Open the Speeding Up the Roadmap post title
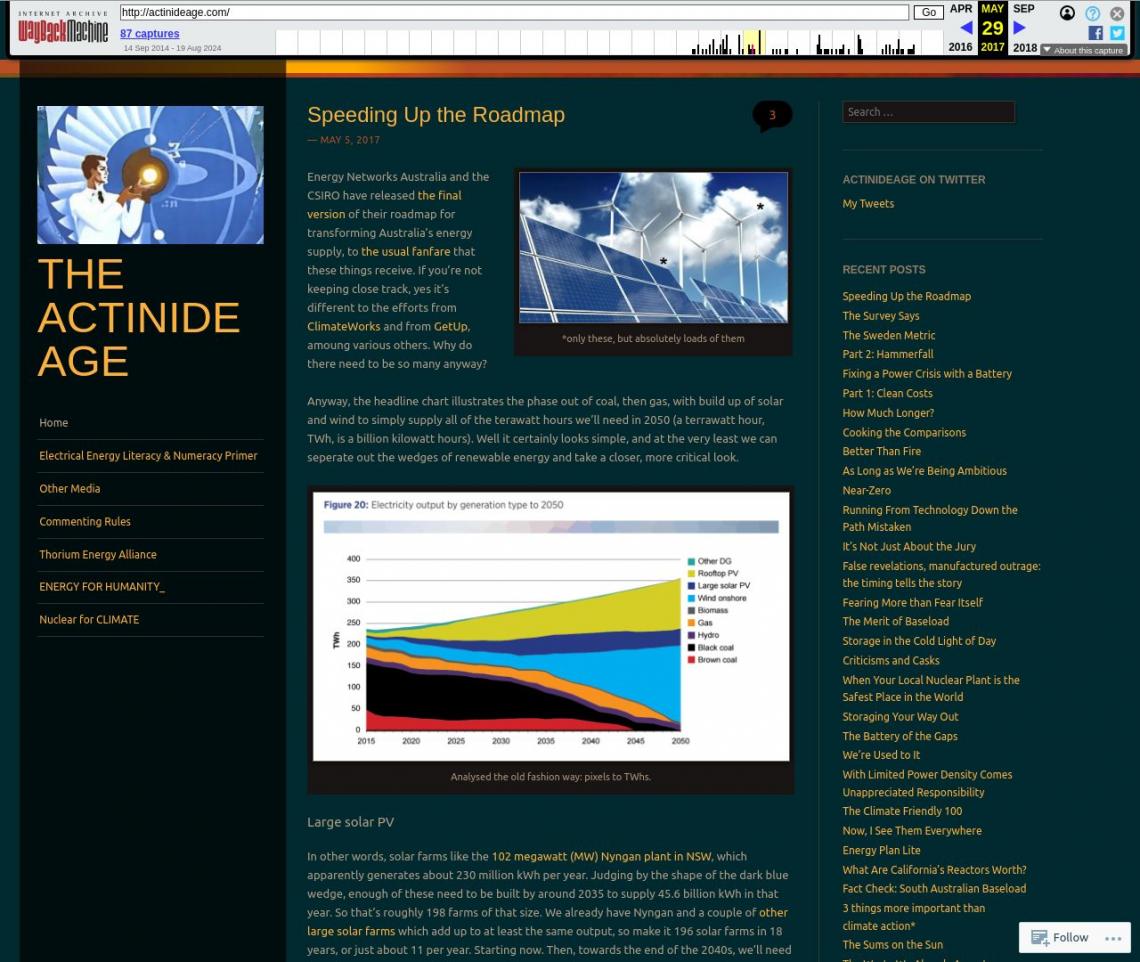This screenshot has height=962, width=1140. click(x=436, y=115)
